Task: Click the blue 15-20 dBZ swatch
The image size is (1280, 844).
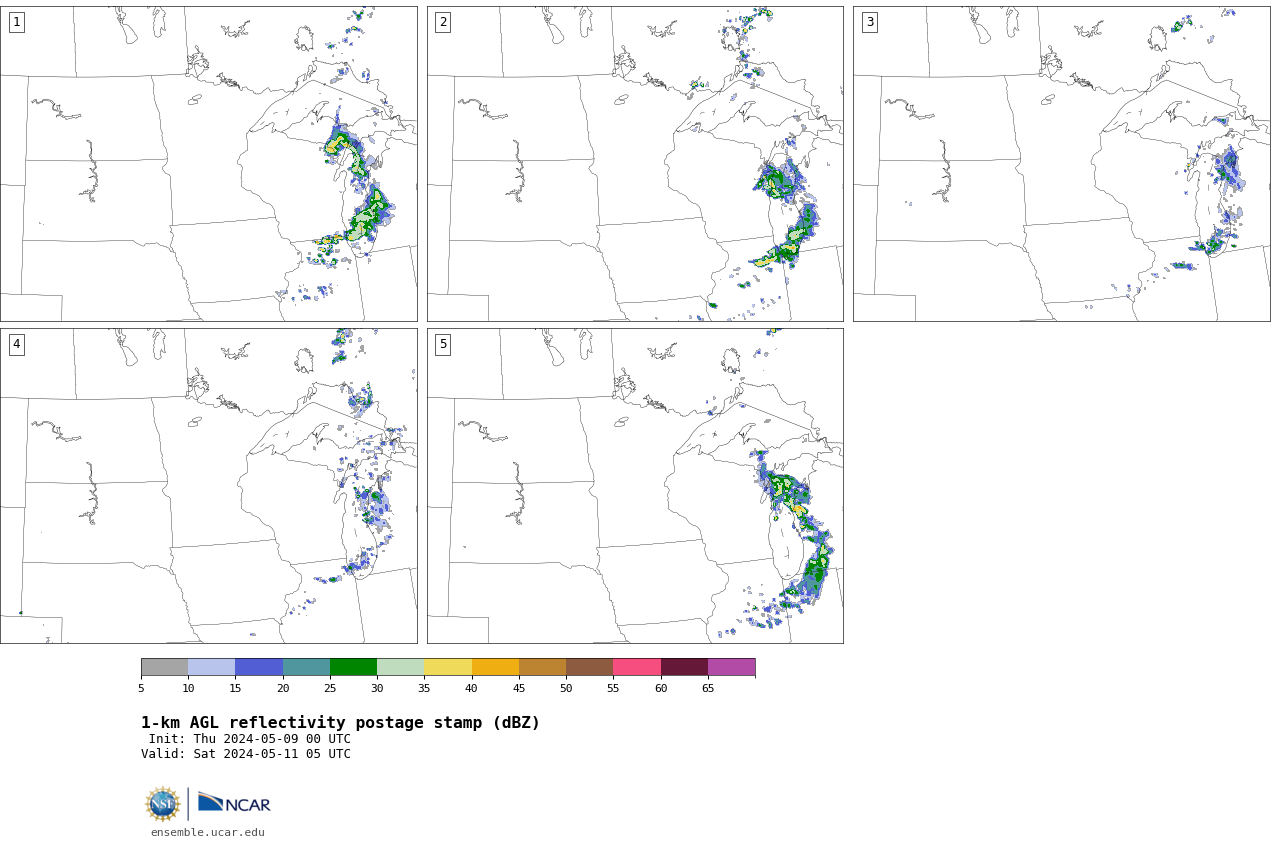Action: [x=259, y=667]
